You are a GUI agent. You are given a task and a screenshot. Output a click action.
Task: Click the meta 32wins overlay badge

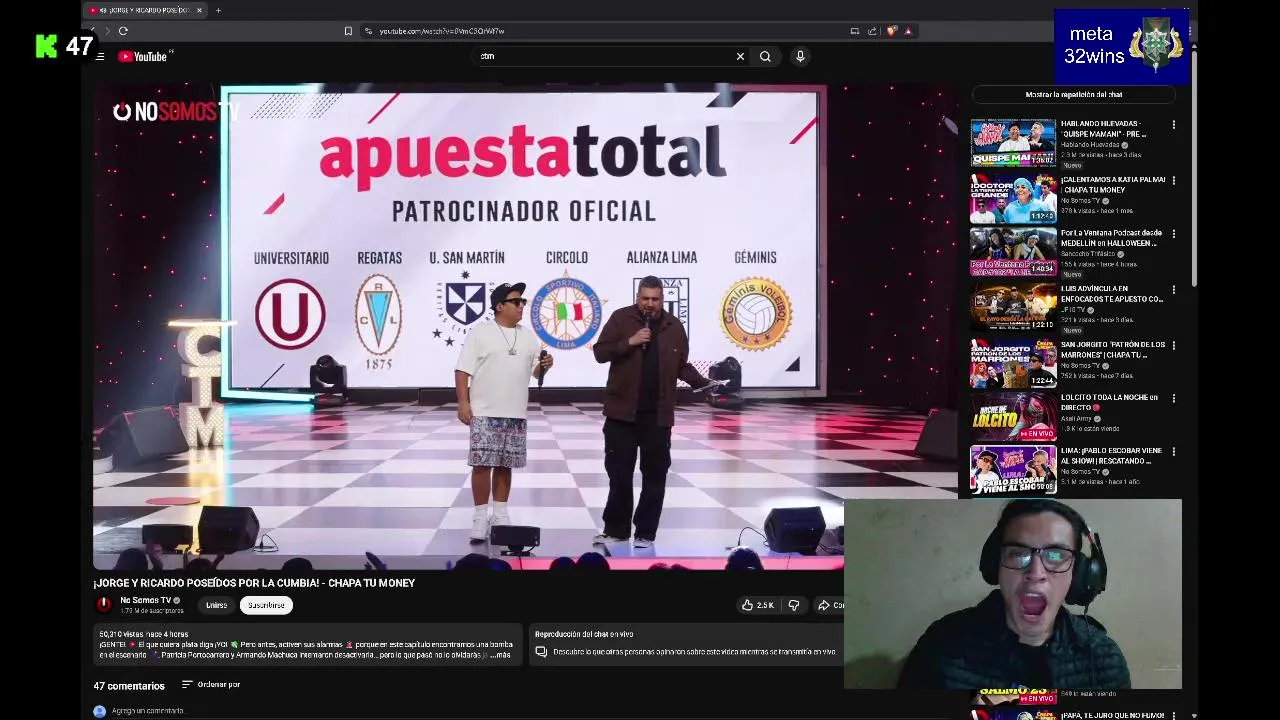coord(1120,46)
